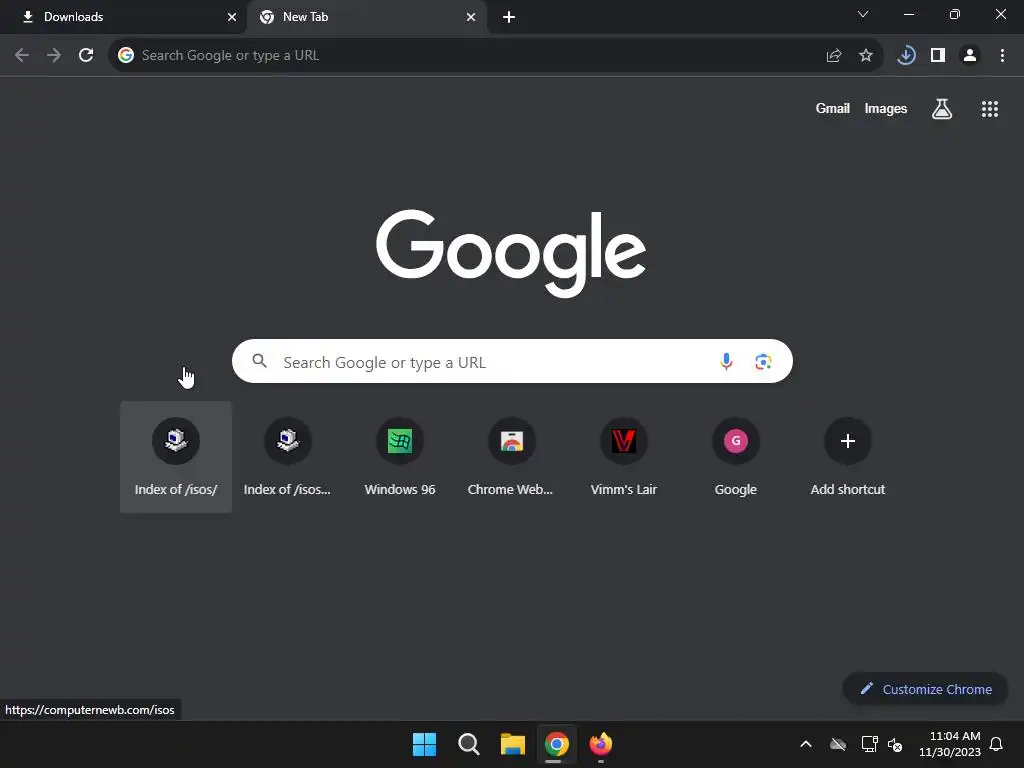The width and height of the screenshot is (1024, 768).
Task: Click the OneDrive cloud tray icon
Action: (x=838, y=744)
